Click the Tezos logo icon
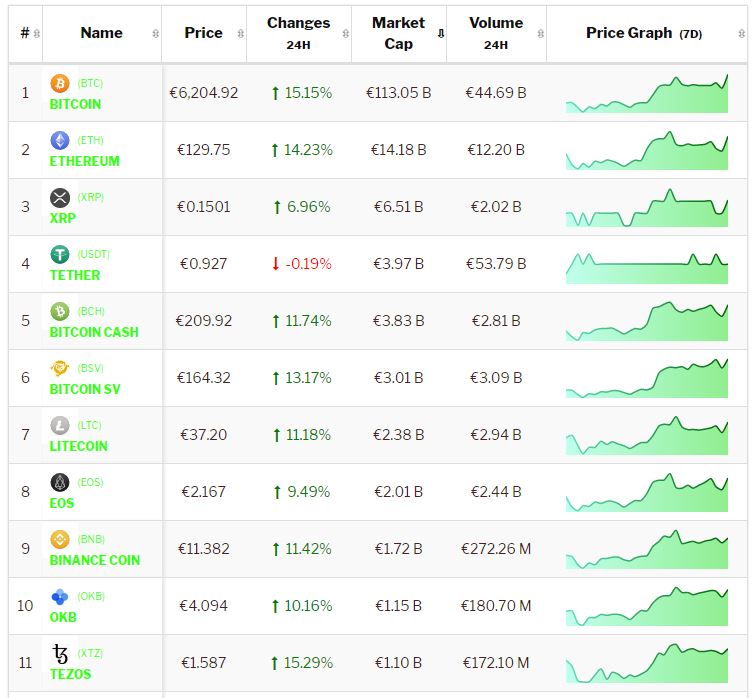 pyautogui.click(x=59, y=653)
